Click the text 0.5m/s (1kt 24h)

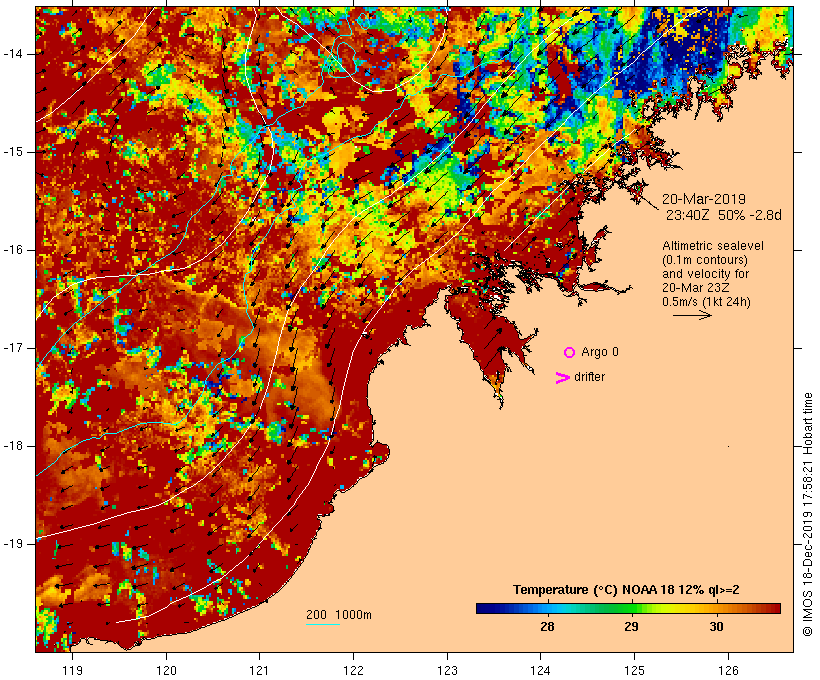[x=707, y=302]
